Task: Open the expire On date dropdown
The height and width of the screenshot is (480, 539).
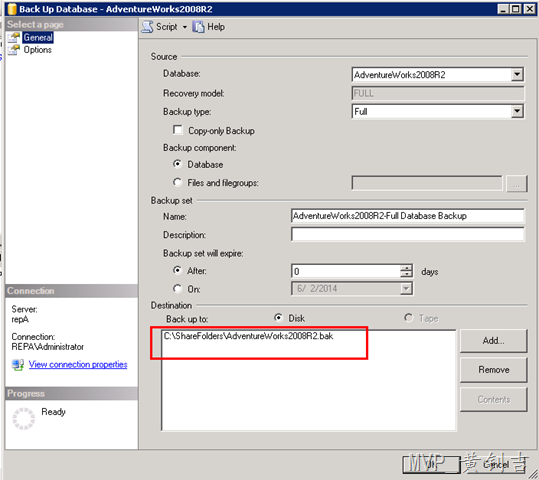Action: pyautogui.click(x=406, y=288)
